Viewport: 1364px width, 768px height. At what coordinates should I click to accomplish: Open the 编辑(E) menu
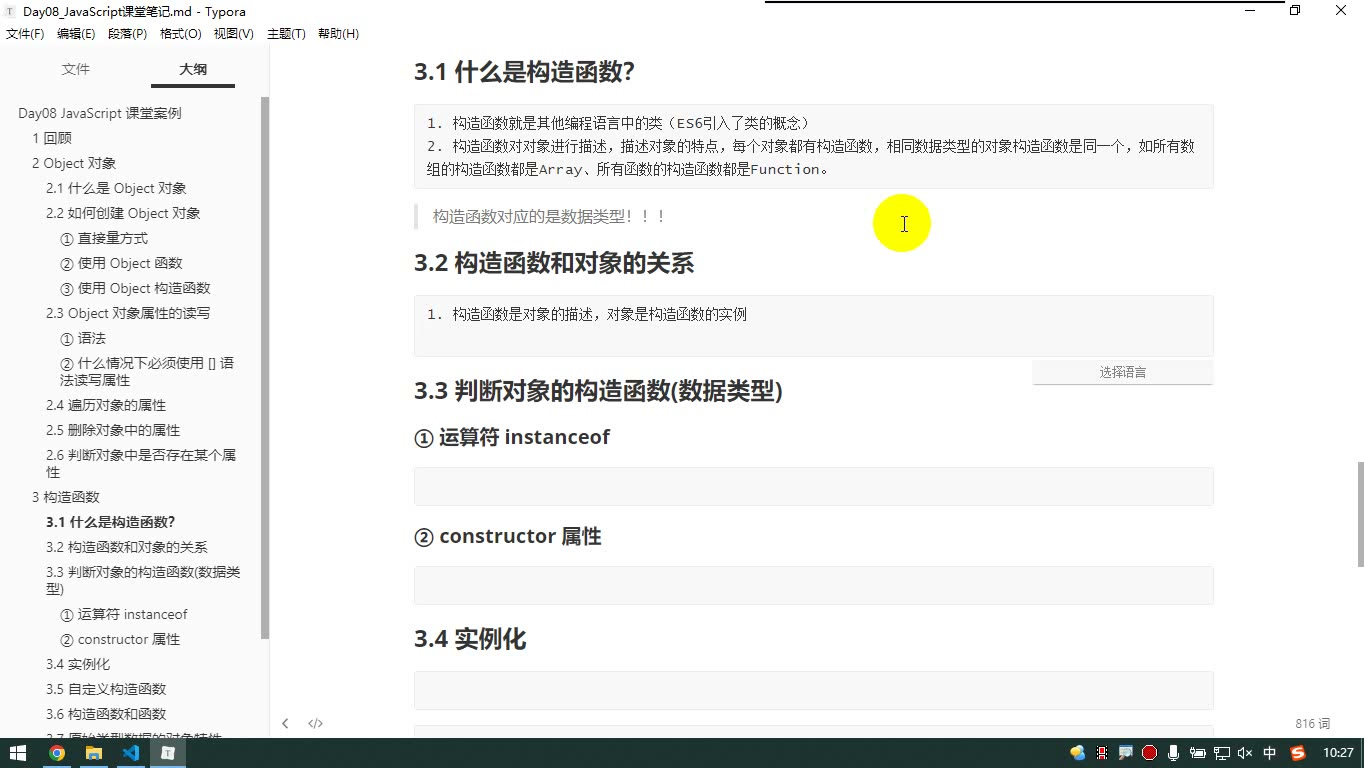tap(76, 34)
